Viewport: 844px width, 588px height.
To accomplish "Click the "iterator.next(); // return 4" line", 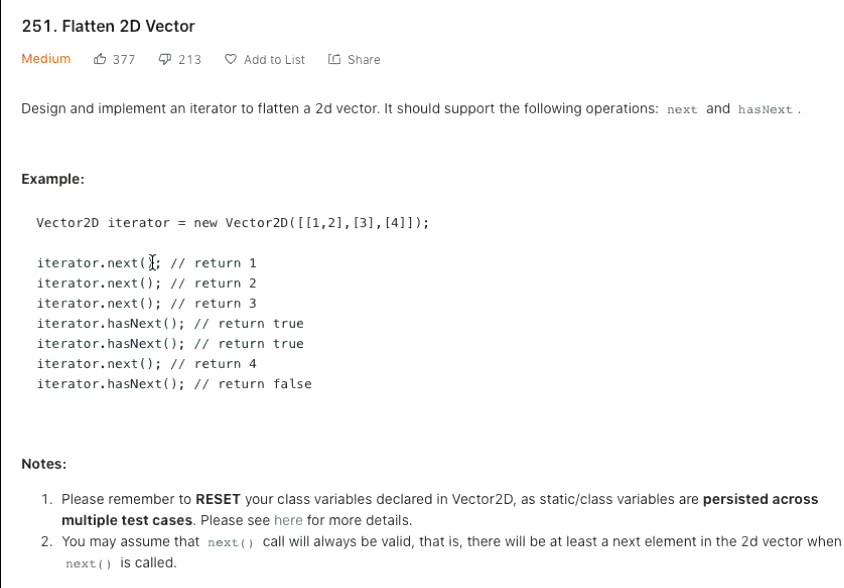I will point(146,364).
